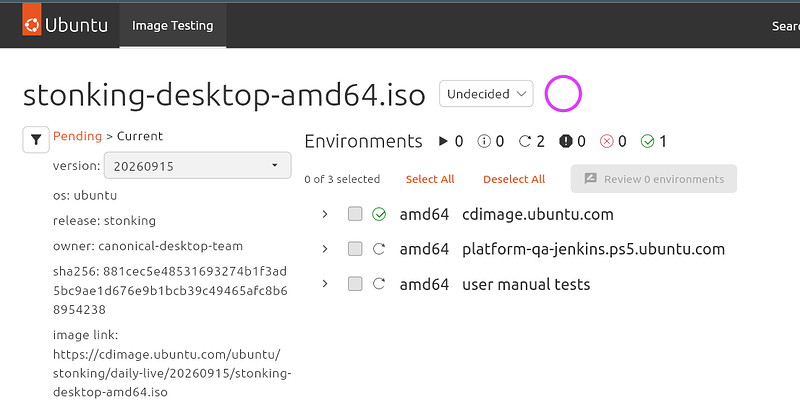Click the Environments heading
The width and height of the screenshot is (800, 405).
click(x=363, y=141)
